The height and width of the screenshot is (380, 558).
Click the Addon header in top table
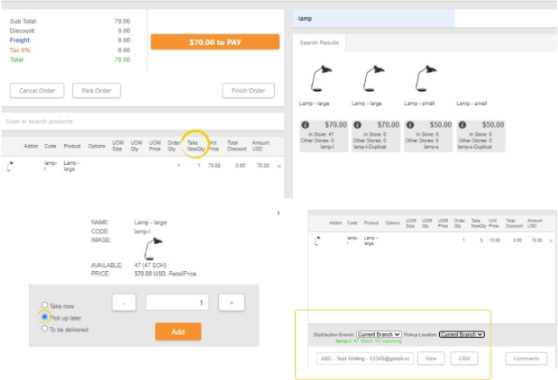click(31, 146)
